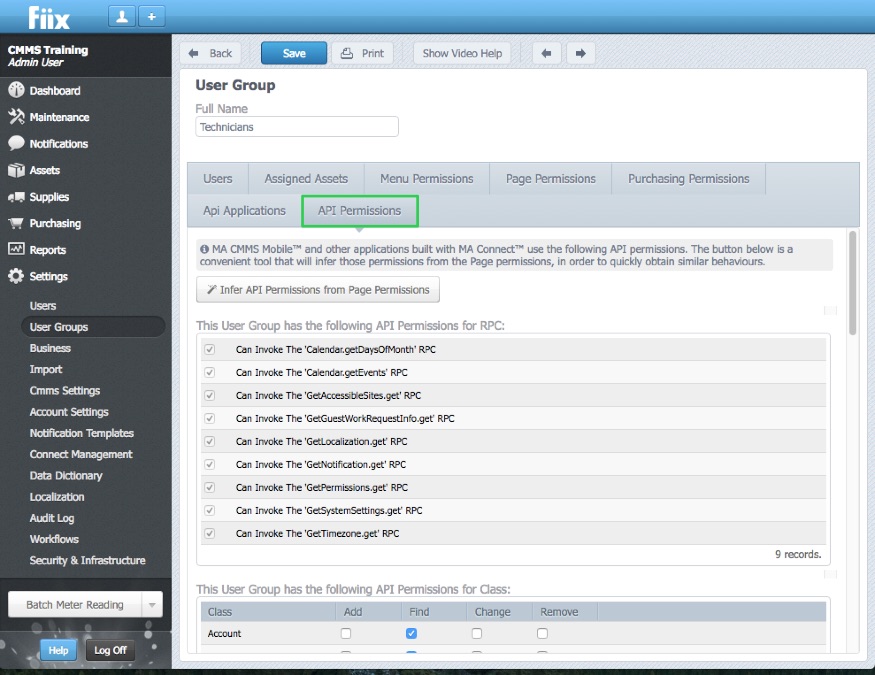Expand the Batch Meter Reading dropdown arrow

coord(152,605)
